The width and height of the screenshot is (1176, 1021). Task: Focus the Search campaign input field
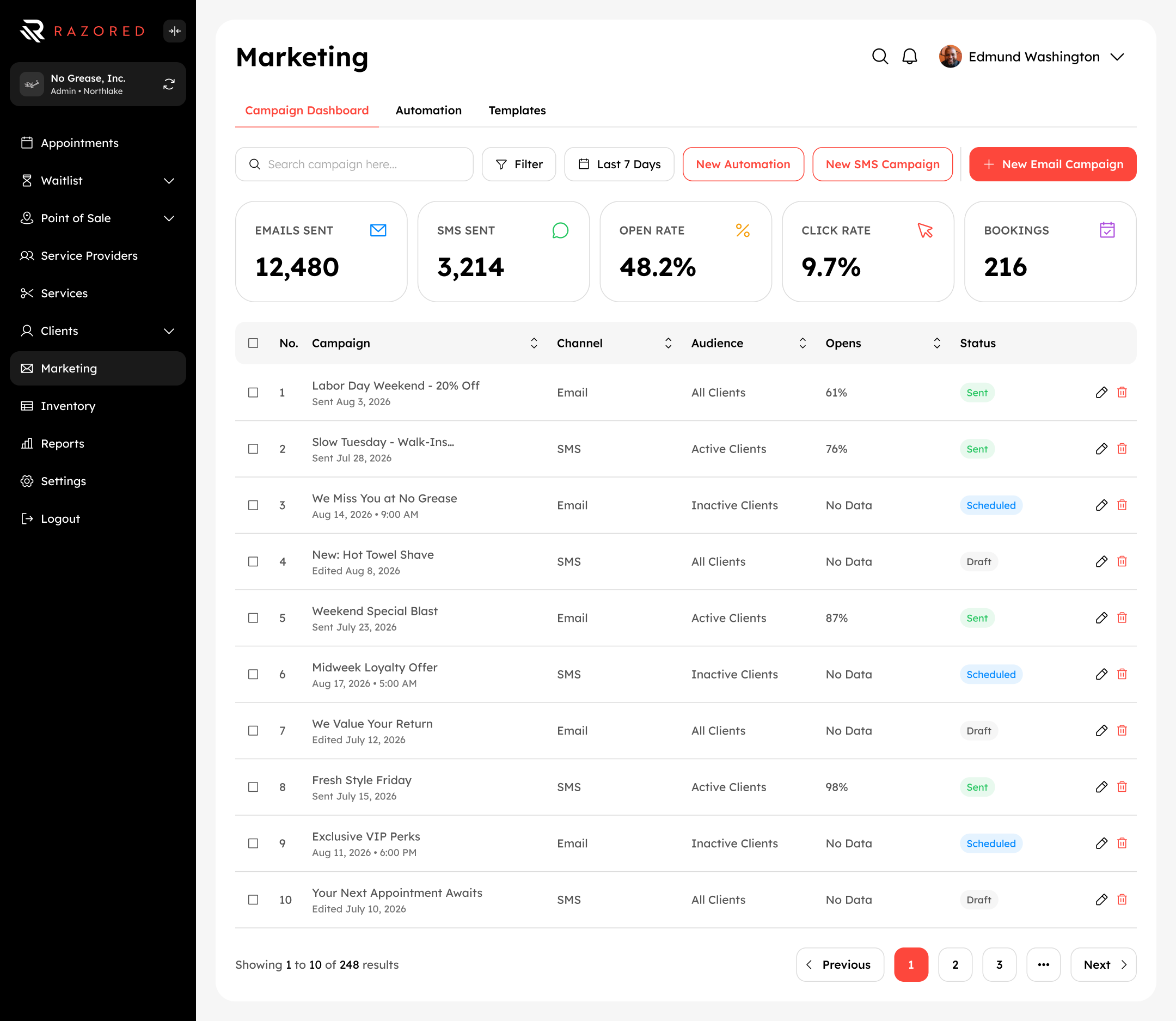[354, 164]
